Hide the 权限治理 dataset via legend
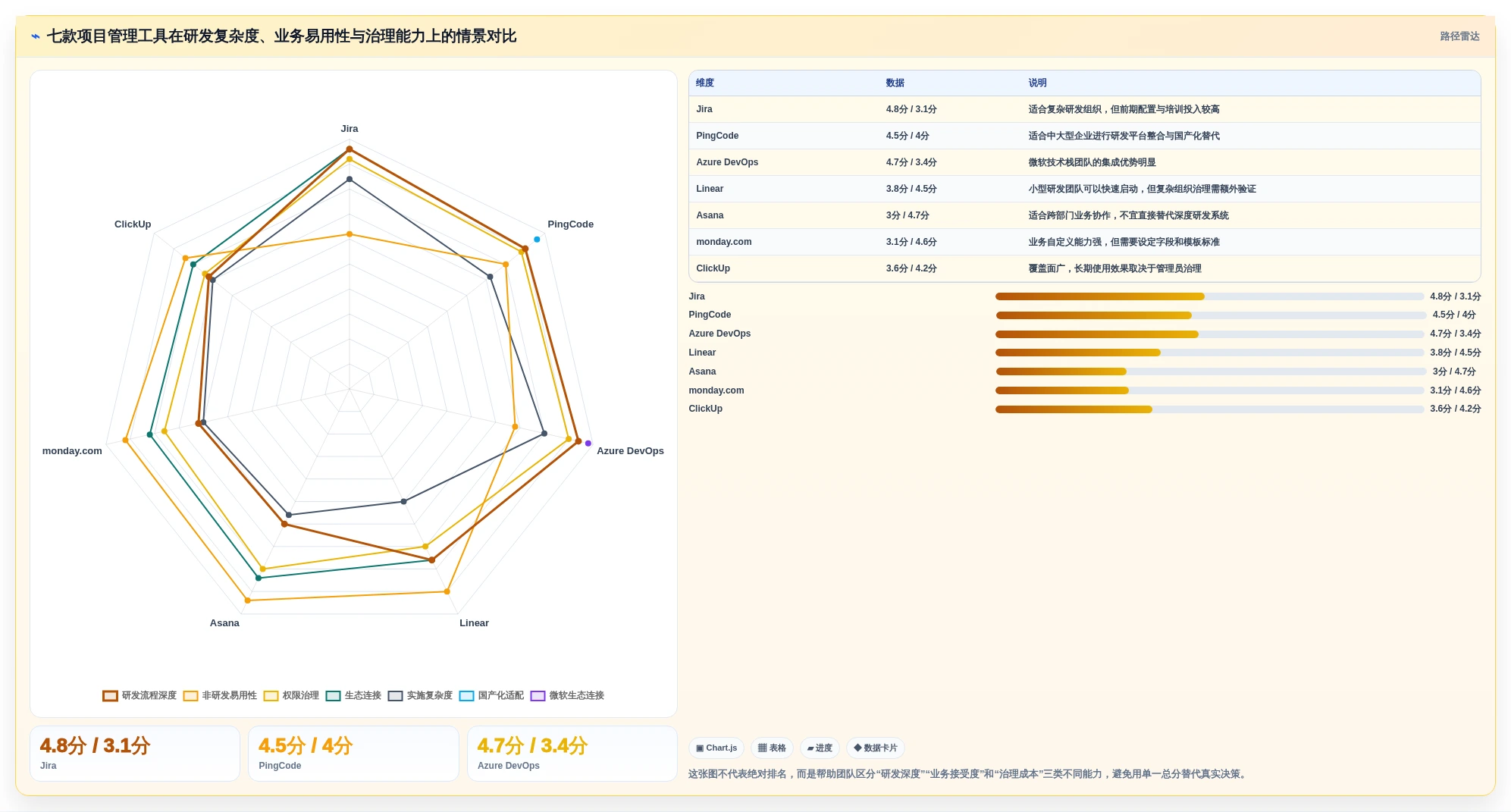The width and height of the screenshot is (1511, 812). coord(291,695)
